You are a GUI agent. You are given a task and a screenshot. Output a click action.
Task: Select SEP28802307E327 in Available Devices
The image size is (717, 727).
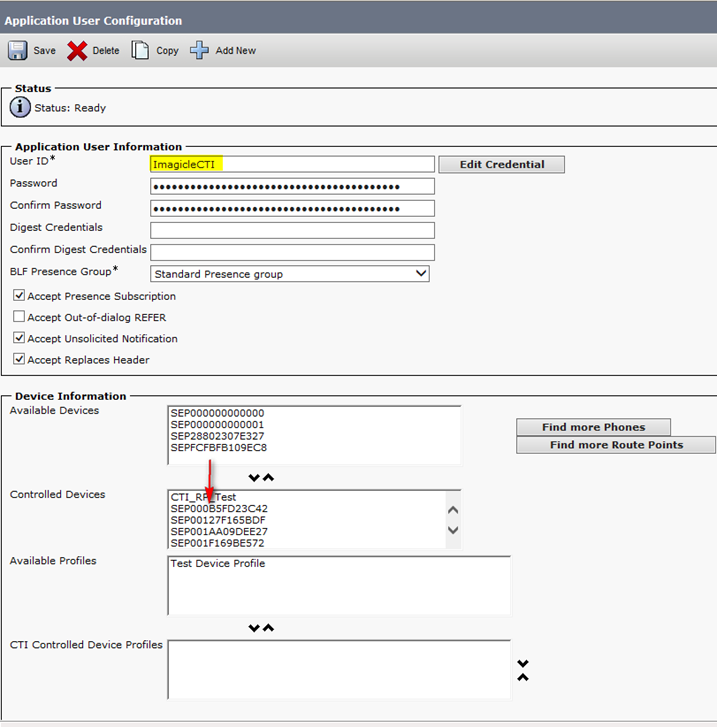217,436
